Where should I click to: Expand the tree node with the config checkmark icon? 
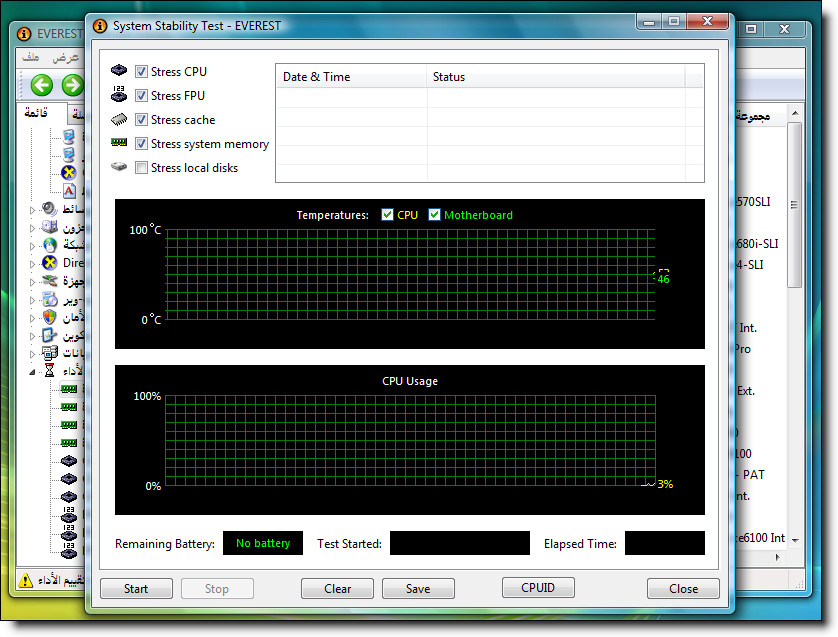32,336
